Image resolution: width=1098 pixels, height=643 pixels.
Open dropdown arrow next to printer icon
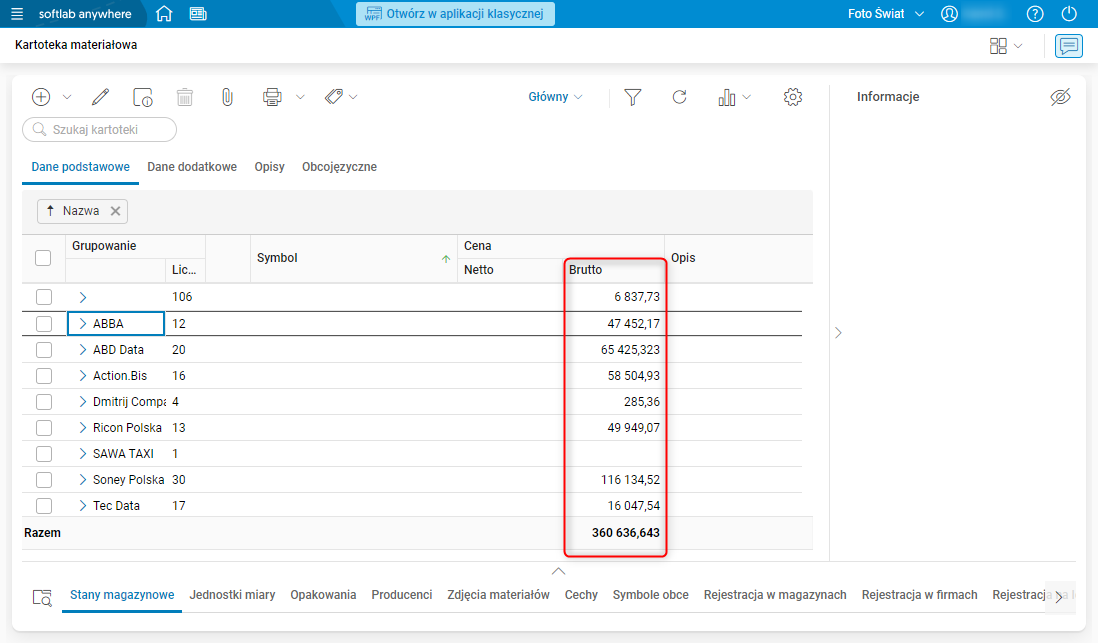point(300,97)
